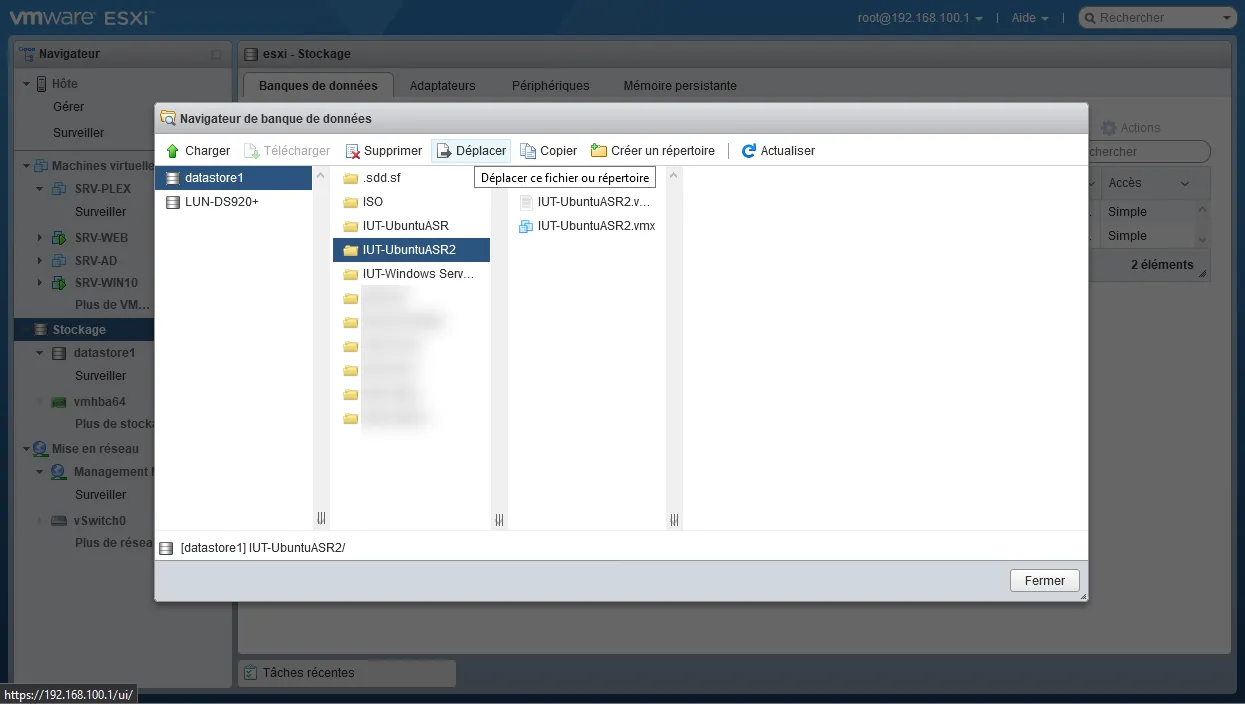The width and height of the screenshot is (1245, 704).
Task: Open the root@192.168.100.1 user dropdown
Action: (x=920, y=18)
